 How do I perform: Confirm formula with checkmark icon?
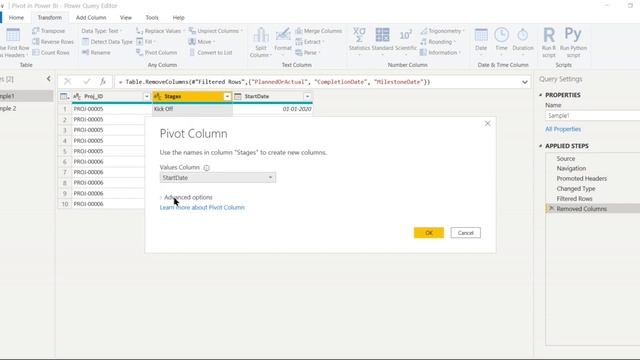(x=86, y=82)
